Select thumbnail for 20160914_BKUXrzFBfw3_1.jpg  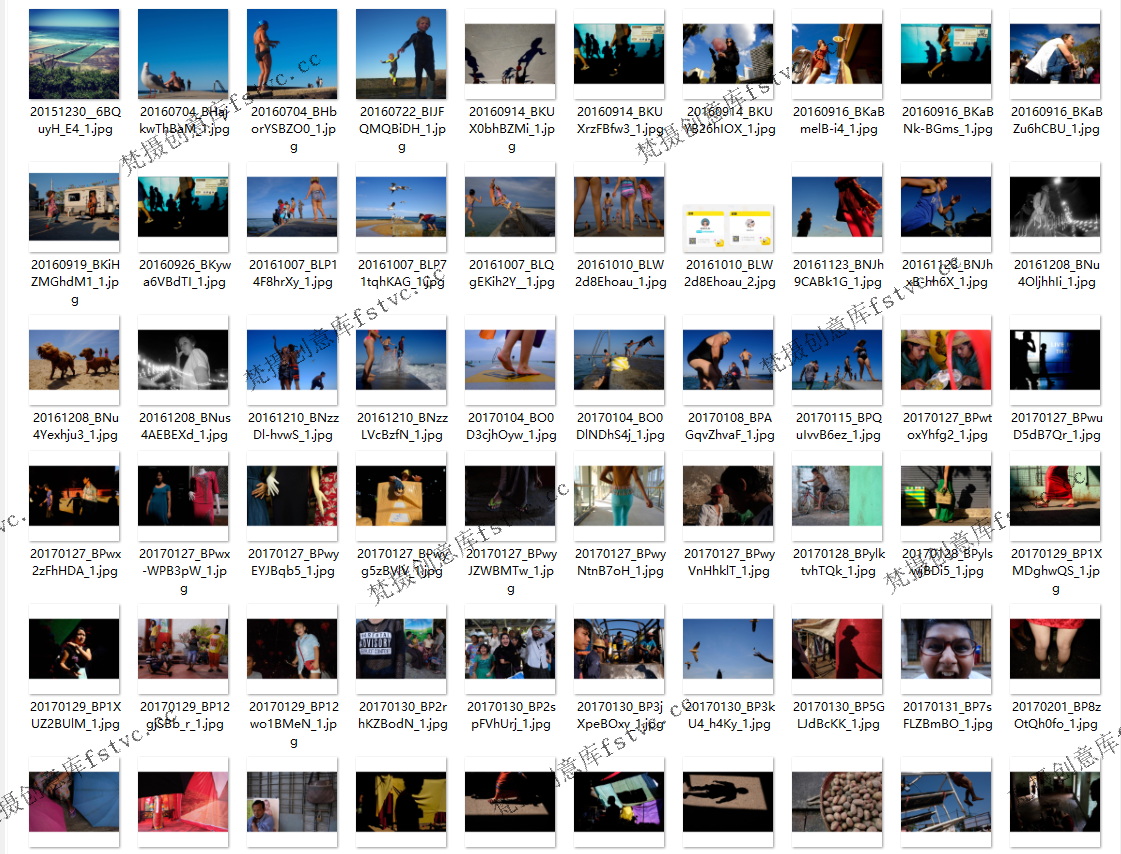619,54
